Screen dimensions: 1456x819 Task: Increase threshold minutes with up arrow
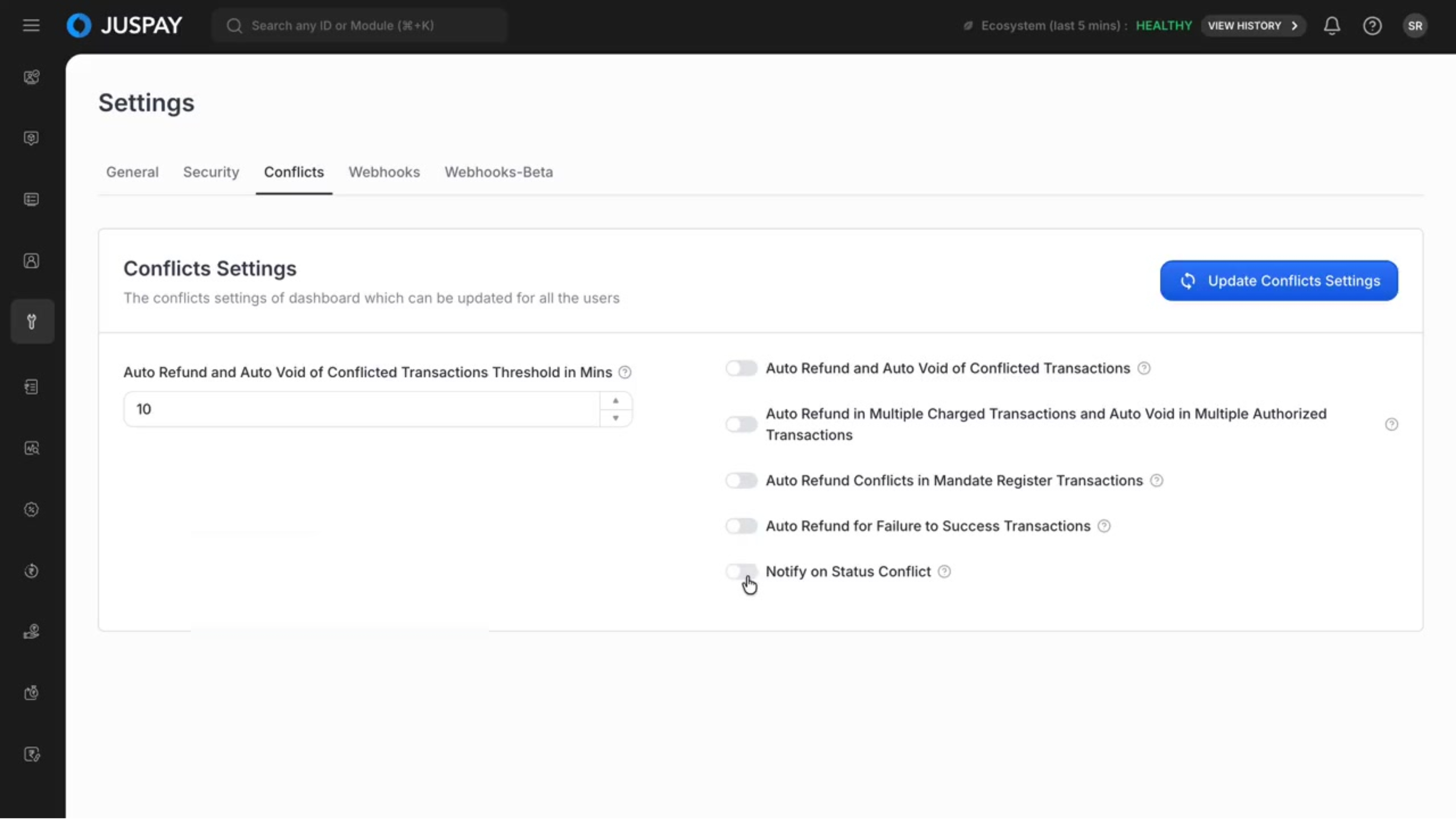tap(615, 401)
